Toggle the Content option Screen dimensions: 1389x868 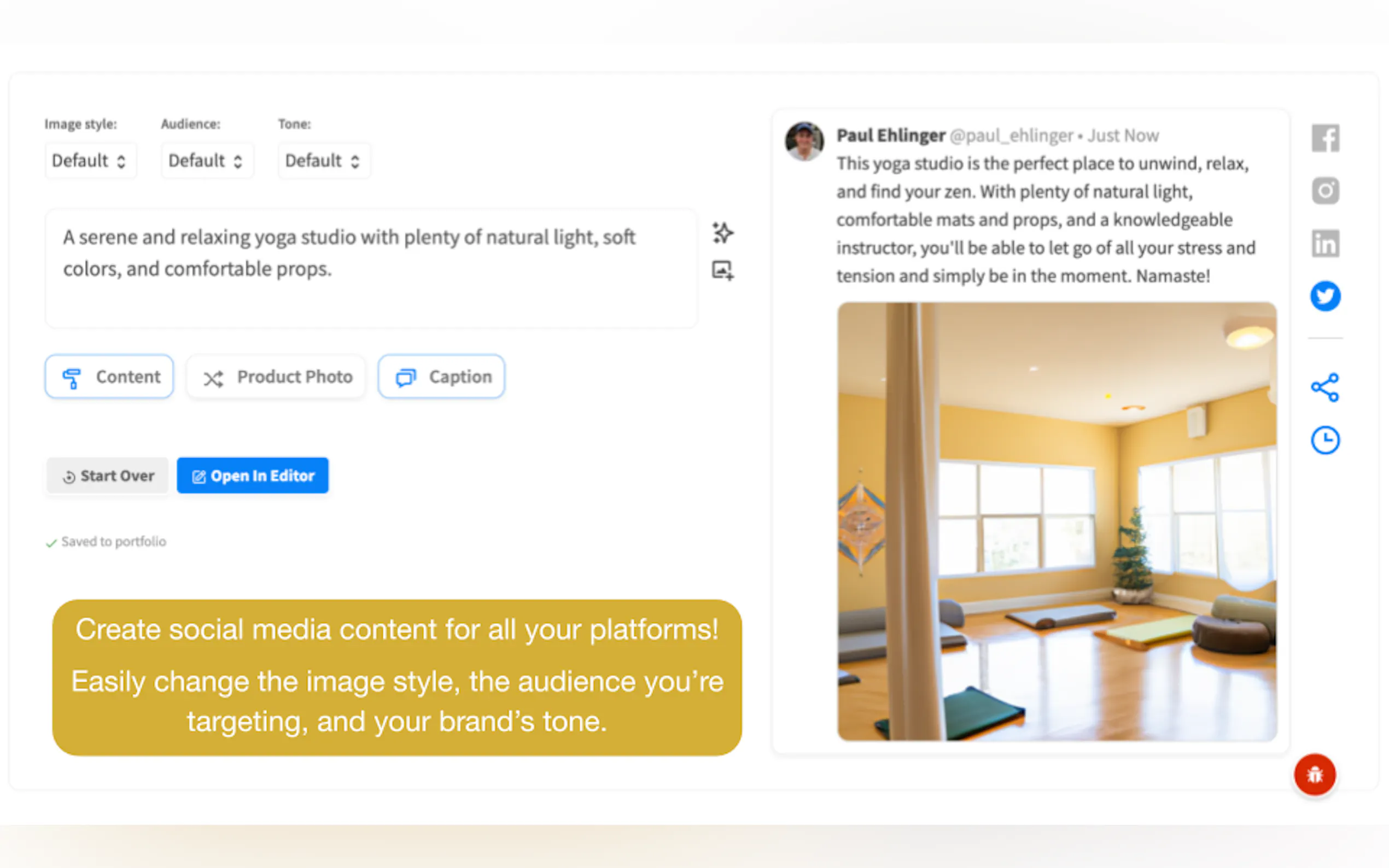click(109, 377)
